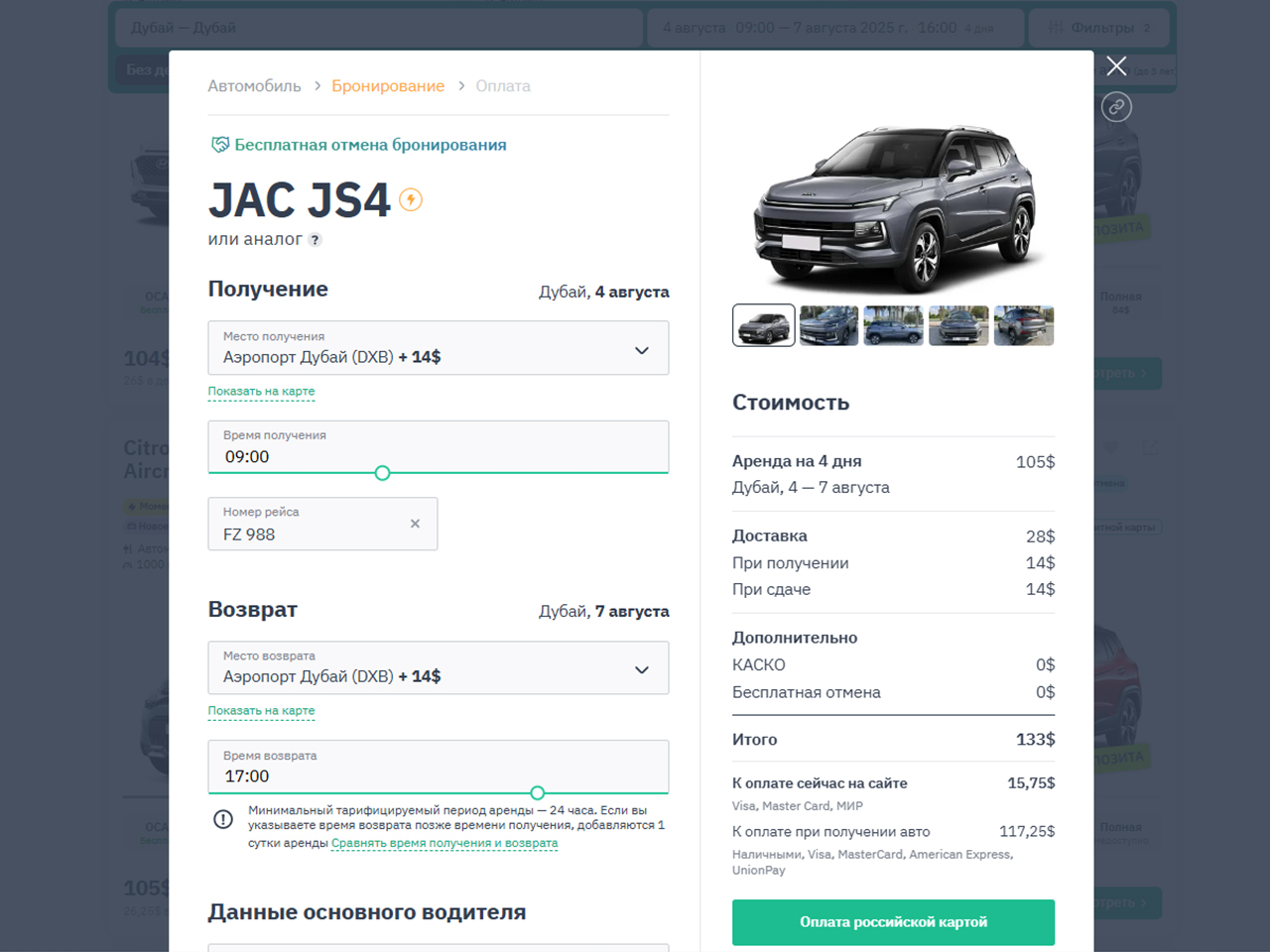This screenshot has width=1270, height=952.
Task: Click the 'Доставка' 28$ amount
Action: click(1040, 536)
